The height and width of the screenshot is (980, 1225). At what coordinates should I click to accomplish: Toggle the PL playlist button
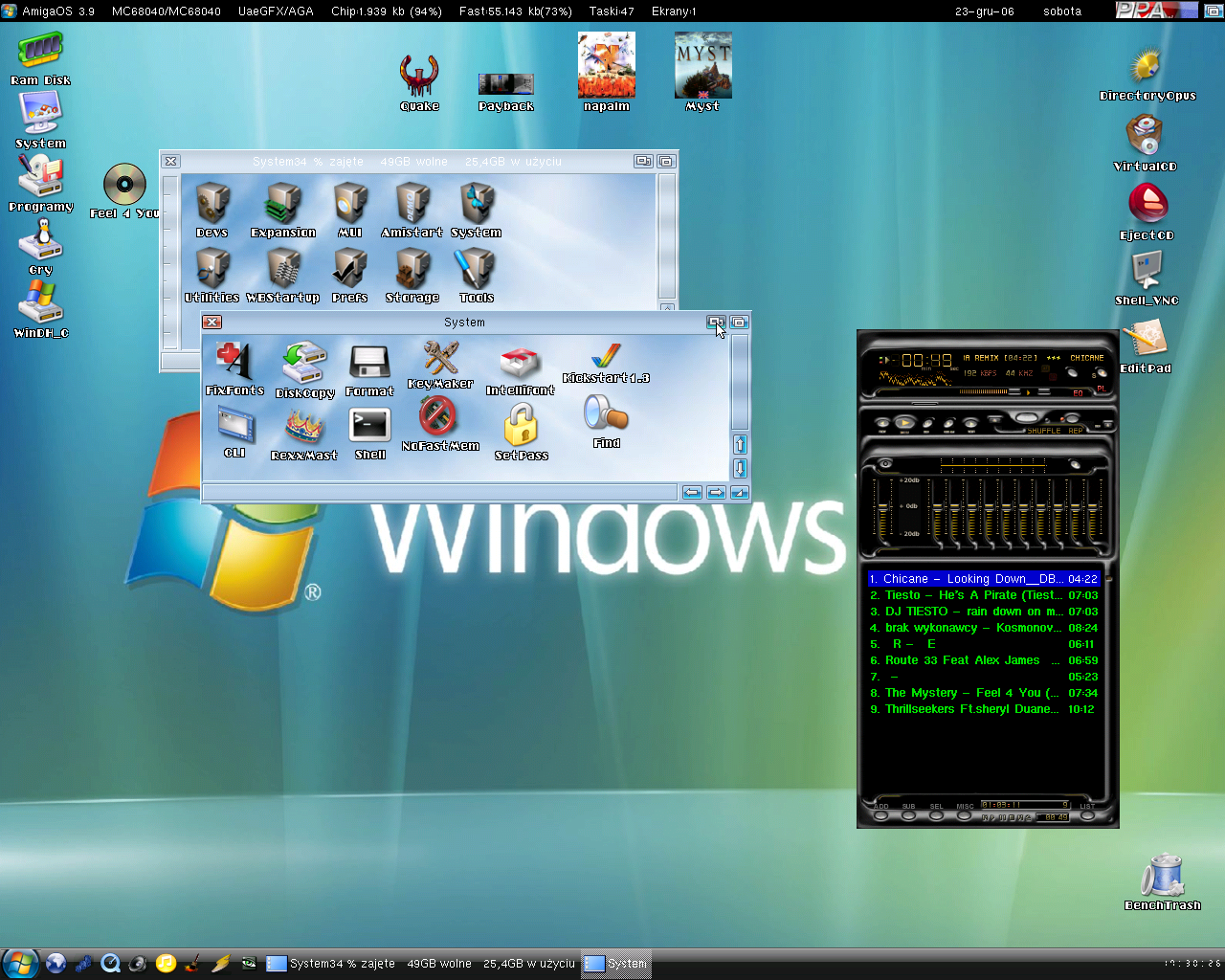pos(1101,389)
